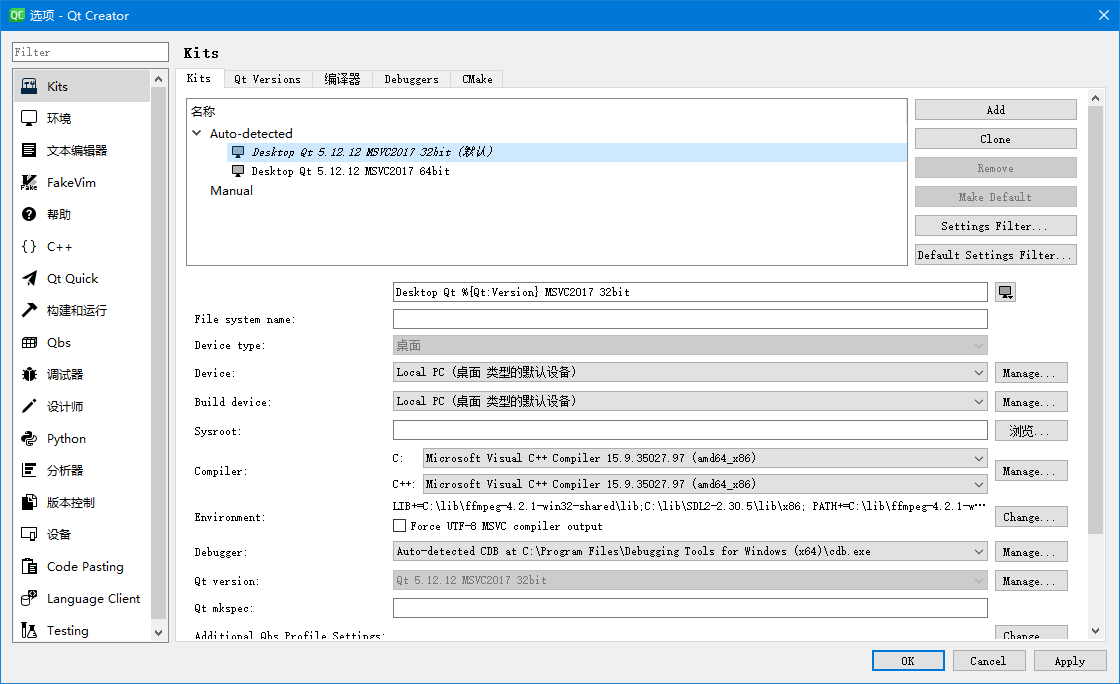Collapse the Auto-detected kits group

[x=197, y=134]
